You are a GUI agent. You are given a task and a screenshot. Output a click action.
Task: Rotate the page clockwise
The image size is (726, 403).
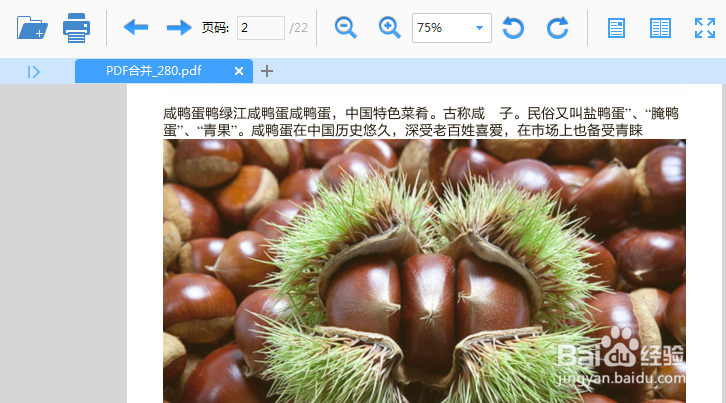(x=557, y=28)
